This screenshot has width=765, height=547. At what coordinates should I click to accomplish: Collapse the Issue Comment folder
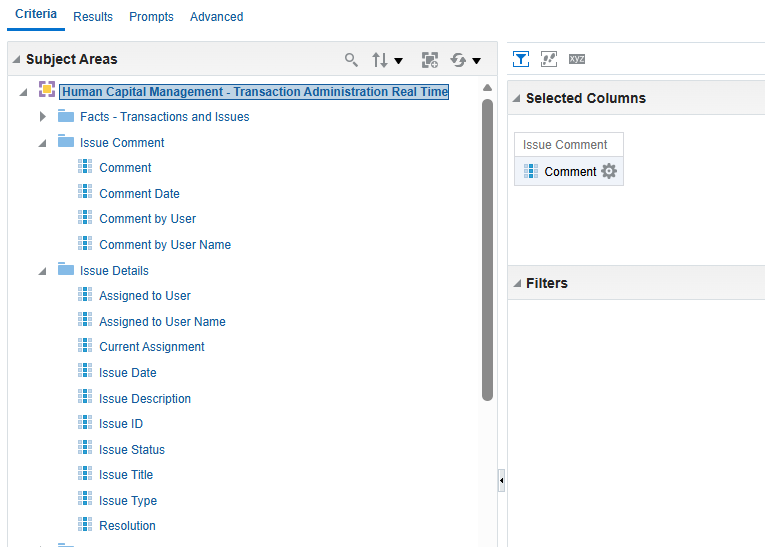pos(43,143)
